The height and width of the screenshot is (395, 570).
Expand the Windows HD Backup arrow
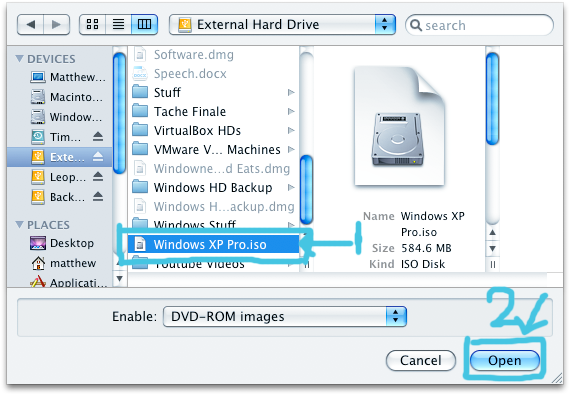[x=291, y=188]
